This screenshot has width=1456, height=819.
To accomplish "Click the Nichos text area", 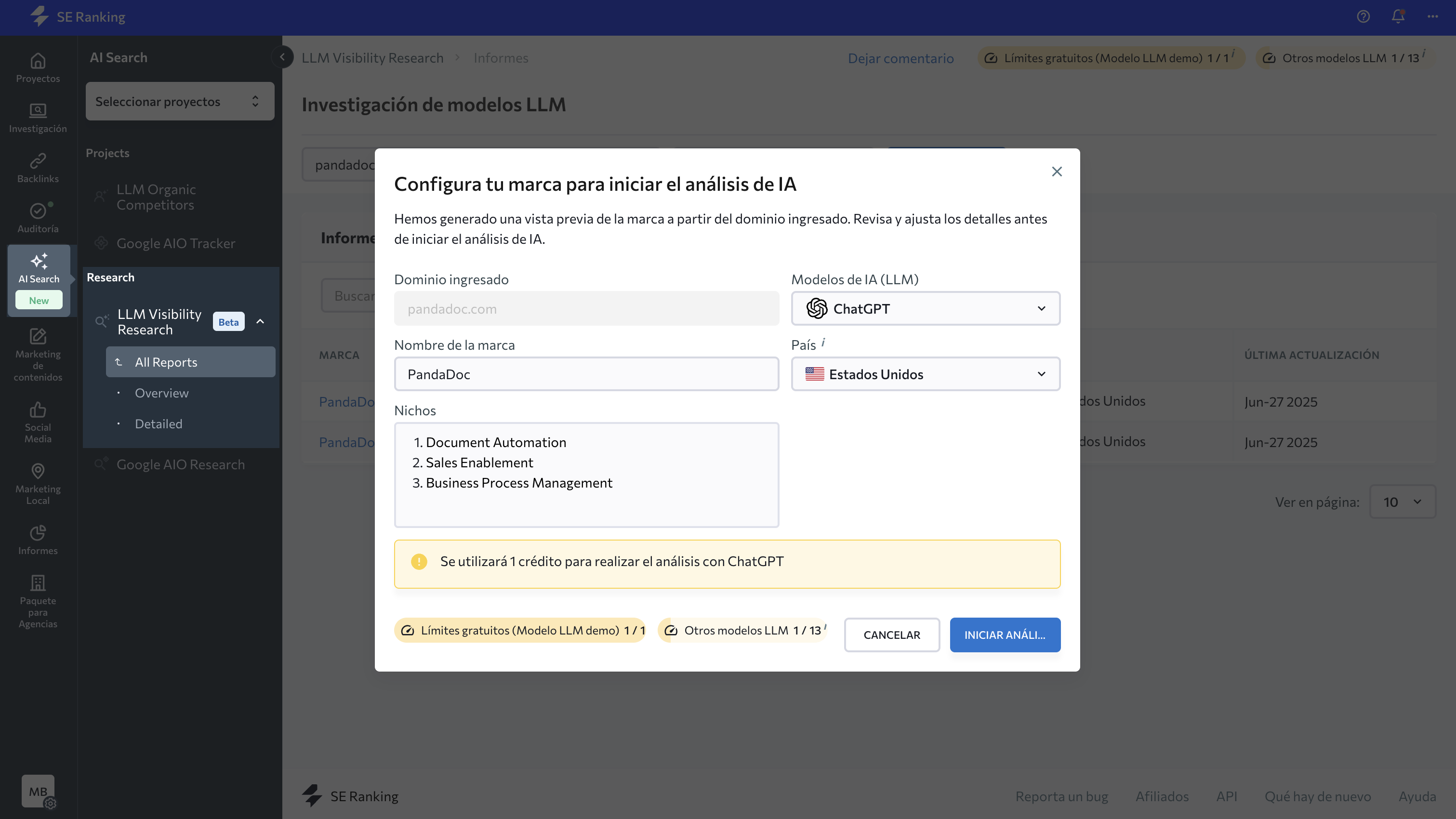I will [x=586, y=475].
